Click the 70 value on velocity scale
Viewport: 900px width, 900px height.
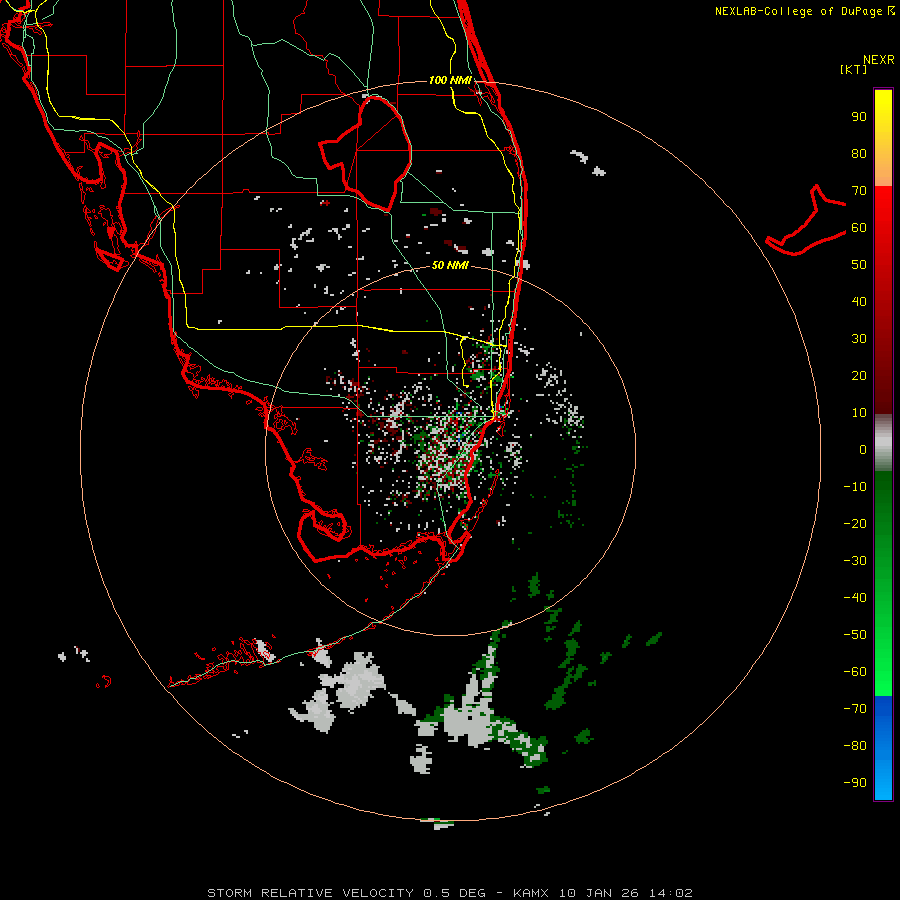[x=859, y=191]
